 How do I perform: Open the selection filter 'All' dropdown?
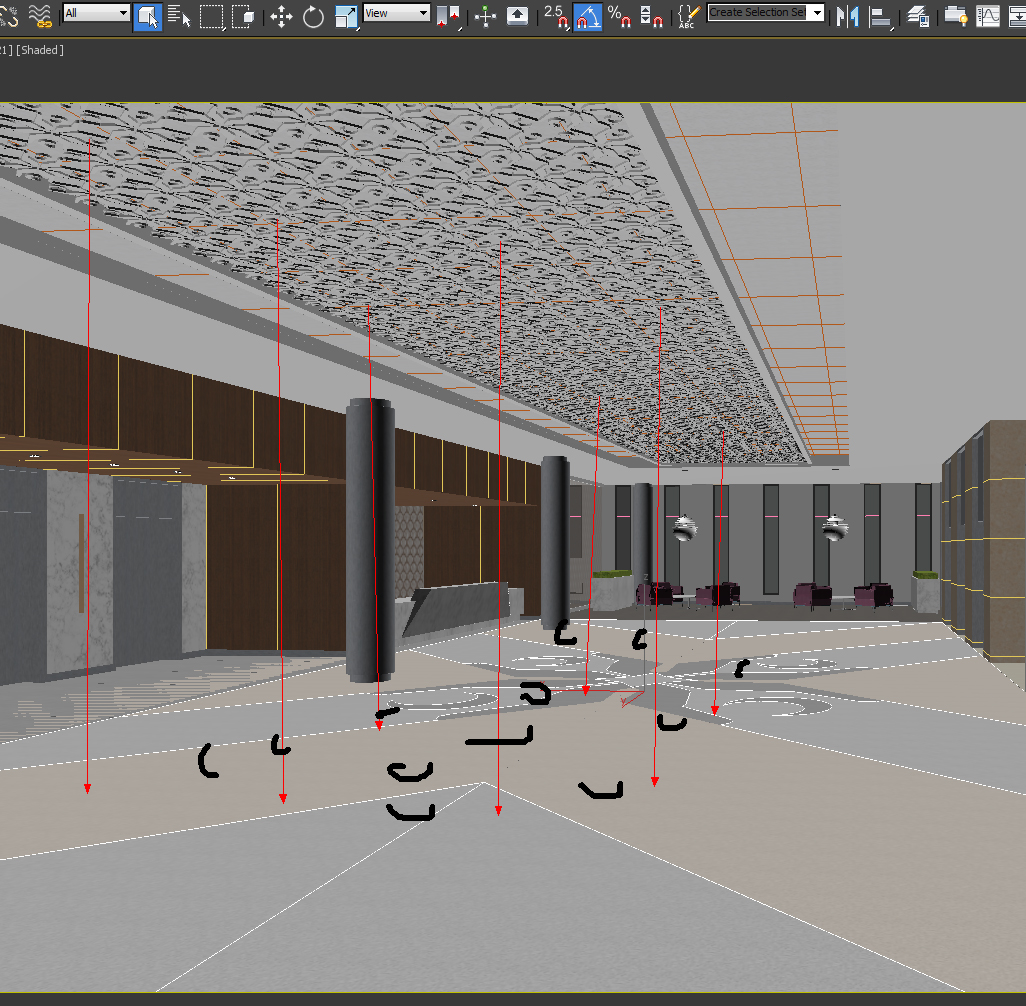(x=96, y=12)
